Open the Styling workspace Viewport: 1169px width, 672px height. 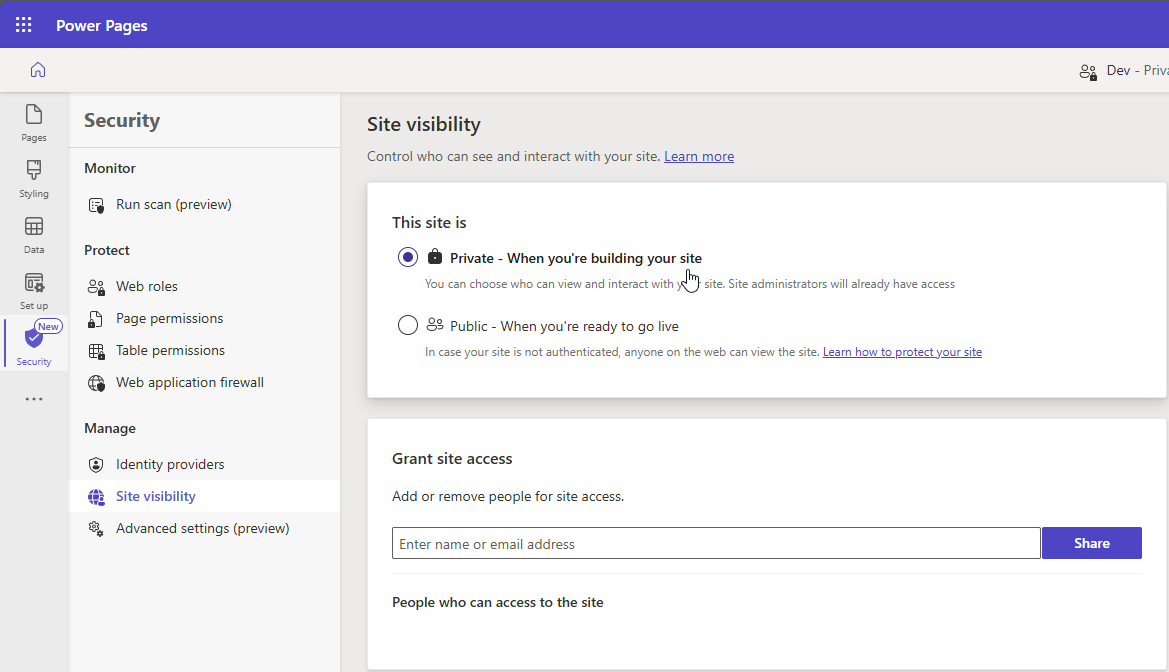(x=34, y=179)
